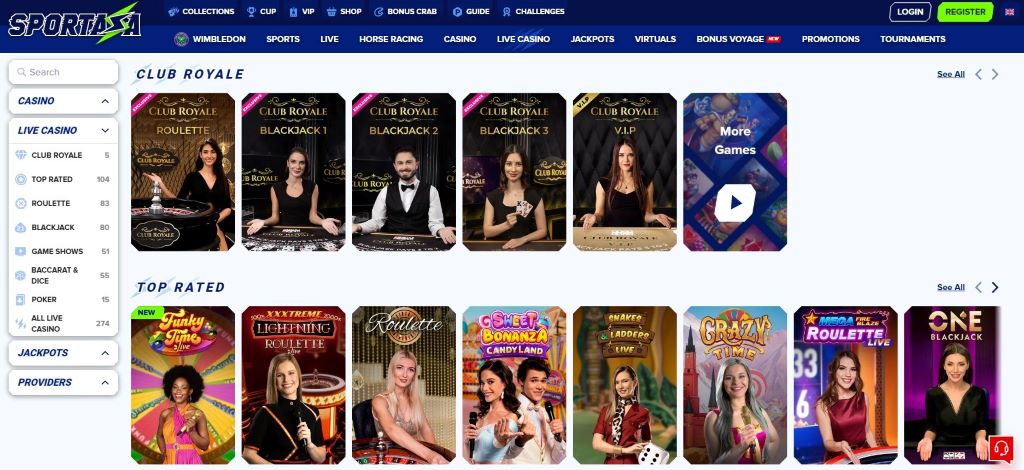This screenshot has height=470, width=1024.
Task: Focus the game Search field
Action: [63, 72]
